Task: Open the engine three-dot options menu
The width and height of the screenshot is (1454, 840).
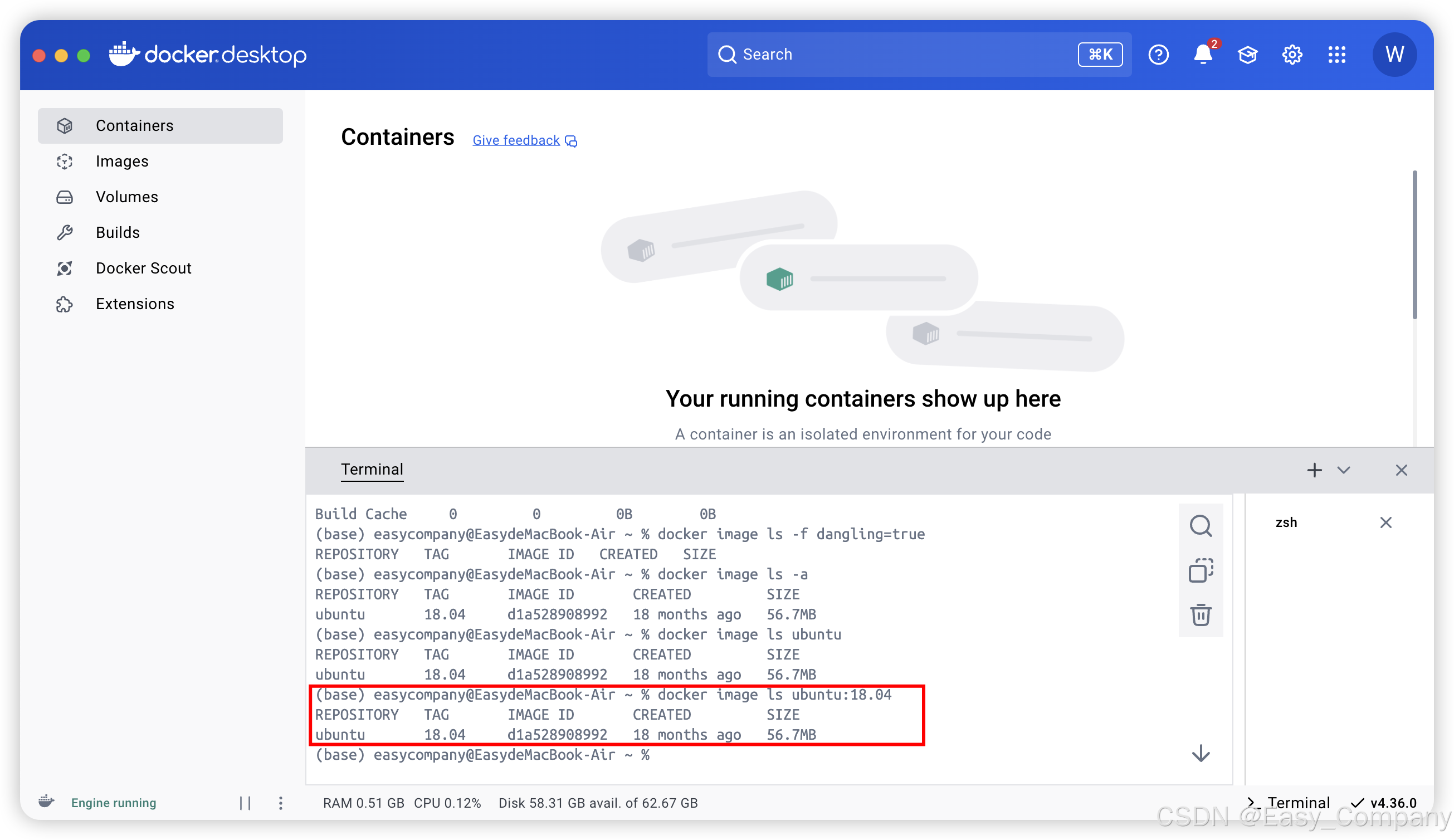Action: click(x=280, y=803)
